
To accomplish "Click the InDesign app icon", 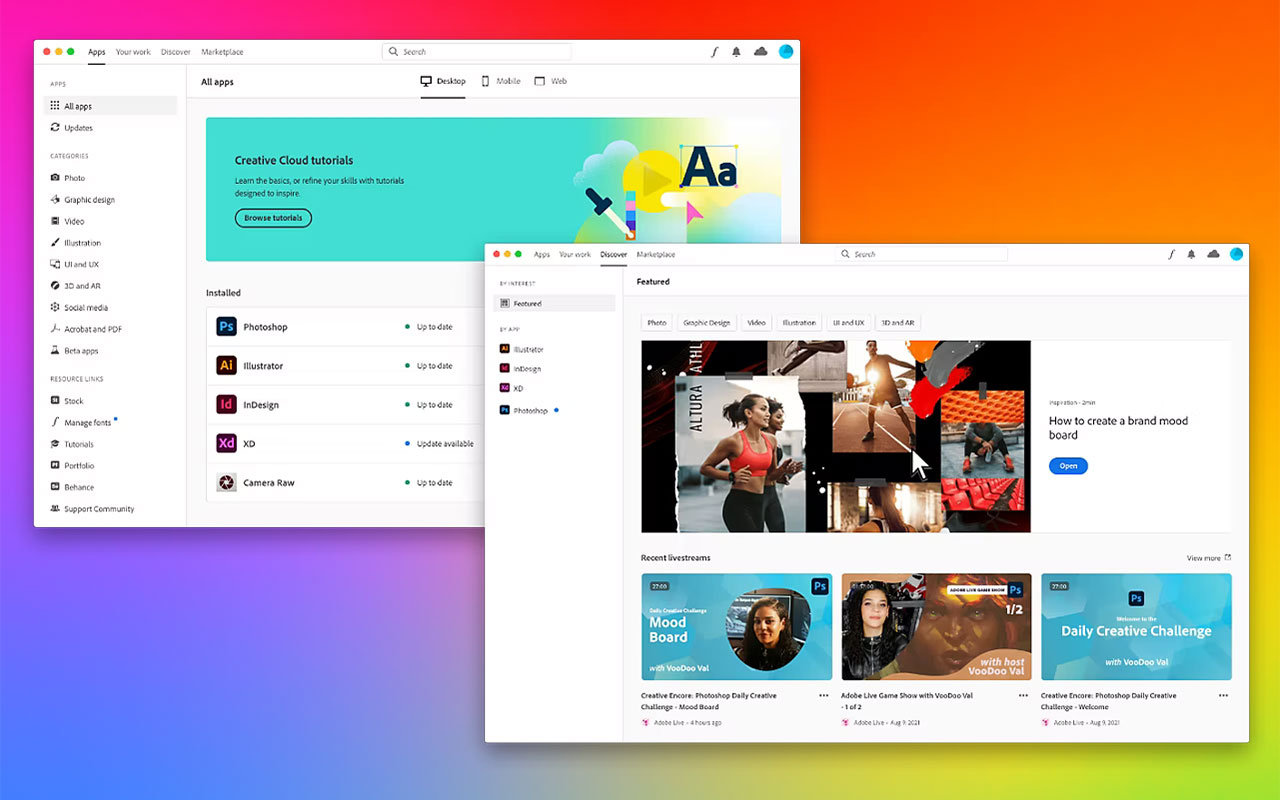I will (x=225, y=404).
